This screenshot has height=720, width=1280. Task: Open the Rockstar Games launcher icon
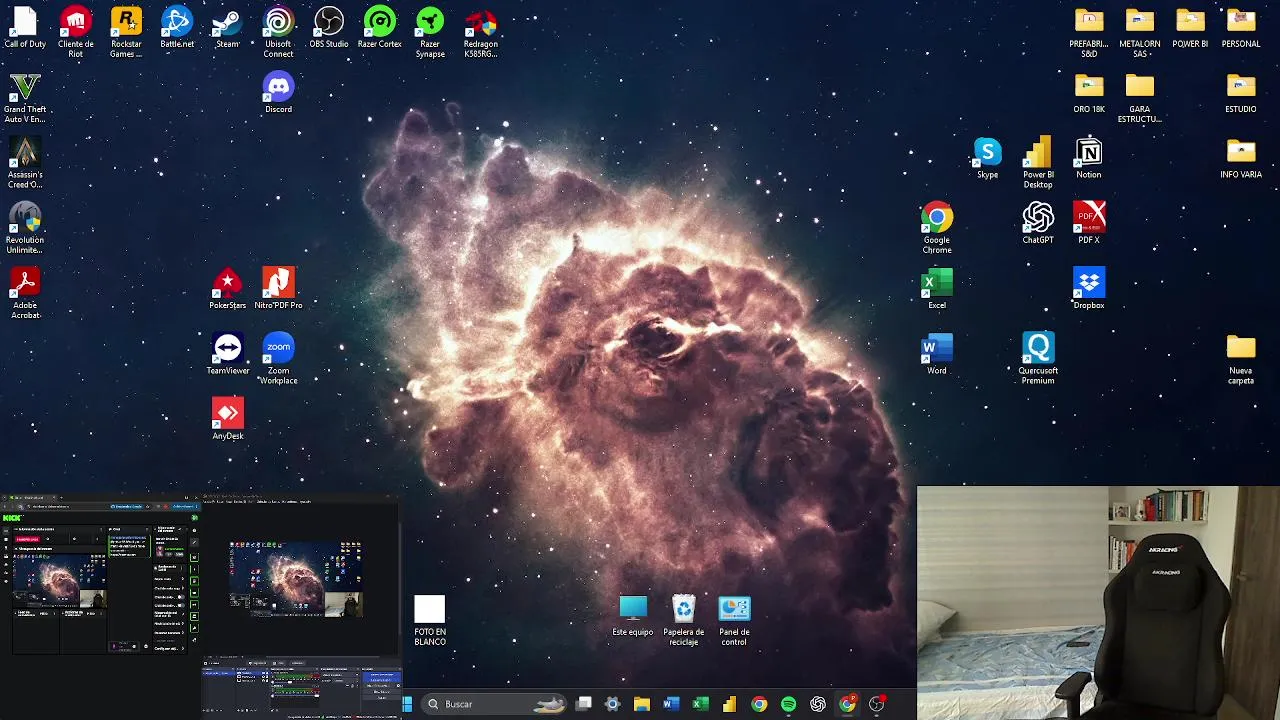(x=126, y=32)
